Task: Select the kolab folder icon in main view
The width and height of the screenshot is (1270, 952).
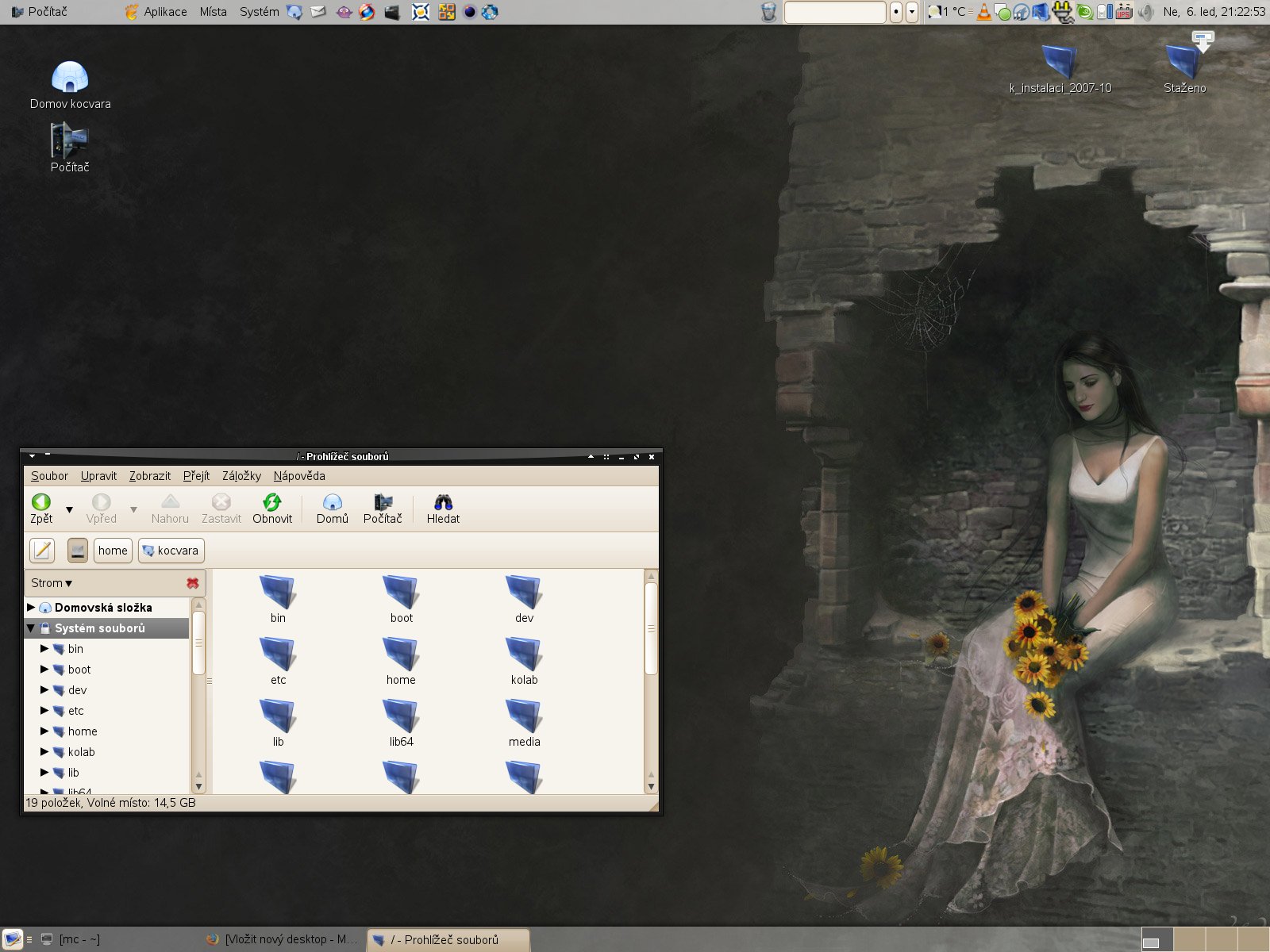Action: tap(524, 654)
